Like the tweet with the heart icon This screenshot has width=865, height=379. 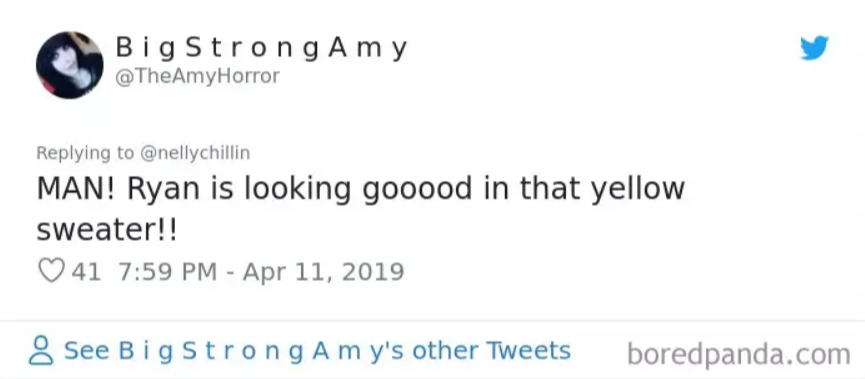coord(51,271)
